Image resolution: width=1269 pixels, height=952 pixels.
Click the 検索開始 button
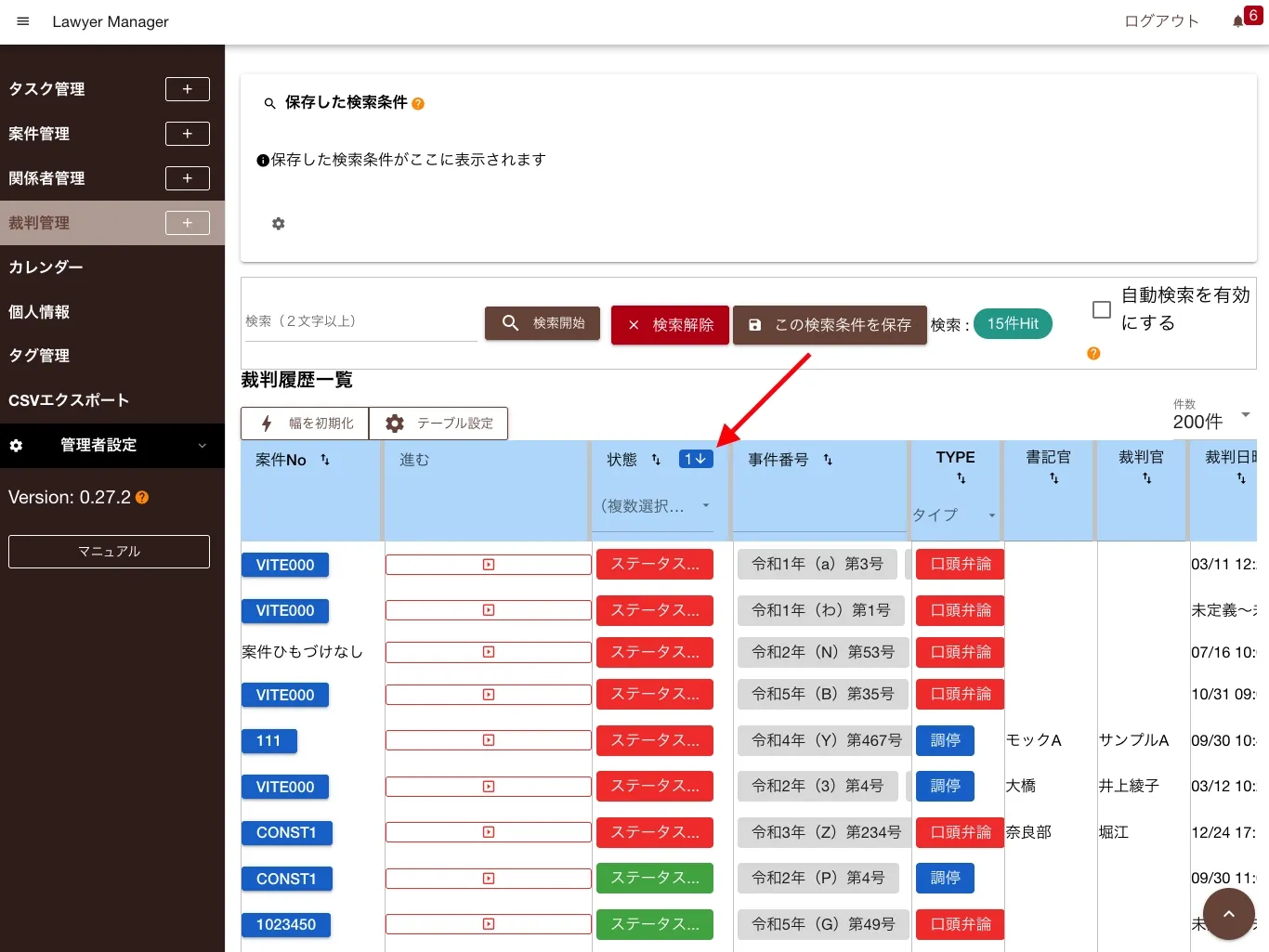[543, 323]
